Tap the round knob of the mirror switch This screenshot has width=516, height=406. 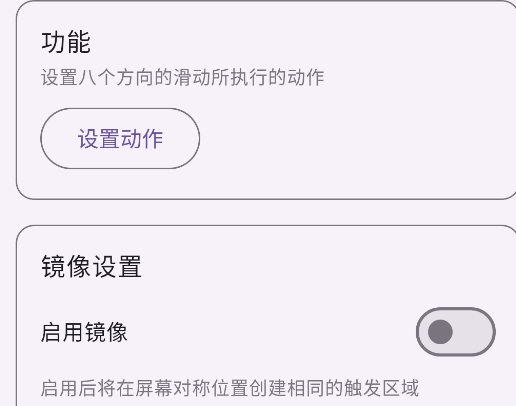coord(440,332)
